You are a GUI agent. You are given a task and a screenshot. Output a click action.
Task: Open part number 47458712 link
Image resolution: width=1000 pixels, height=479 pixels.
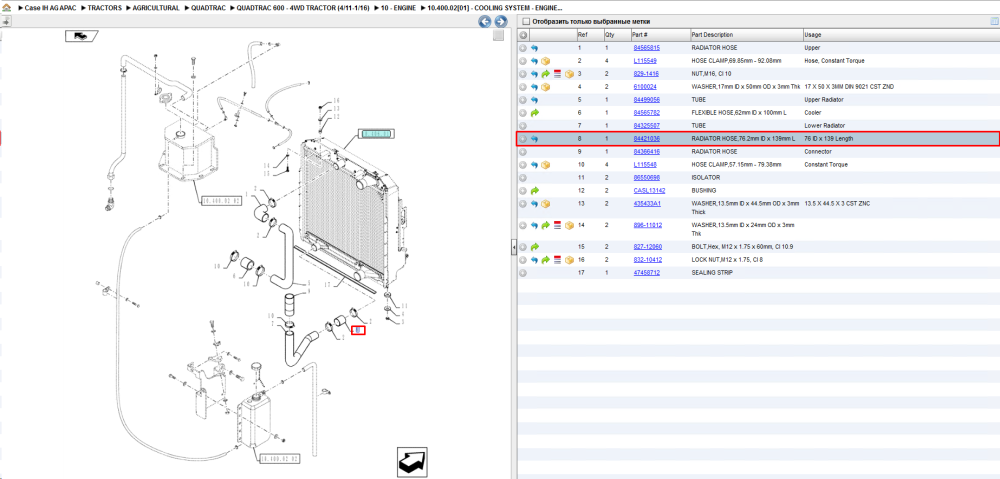[x=646, y=273]
